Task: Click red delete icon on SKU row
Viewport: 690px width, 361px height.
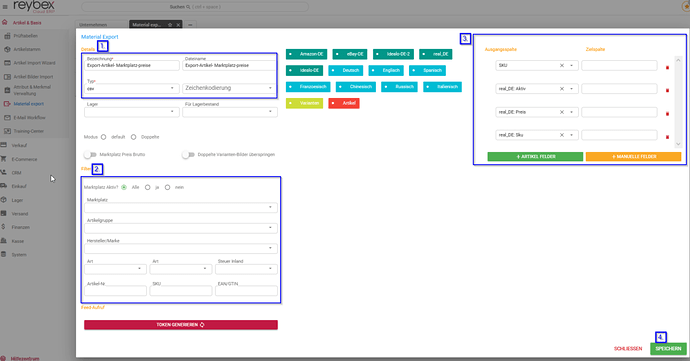Action: click(668, 67)
